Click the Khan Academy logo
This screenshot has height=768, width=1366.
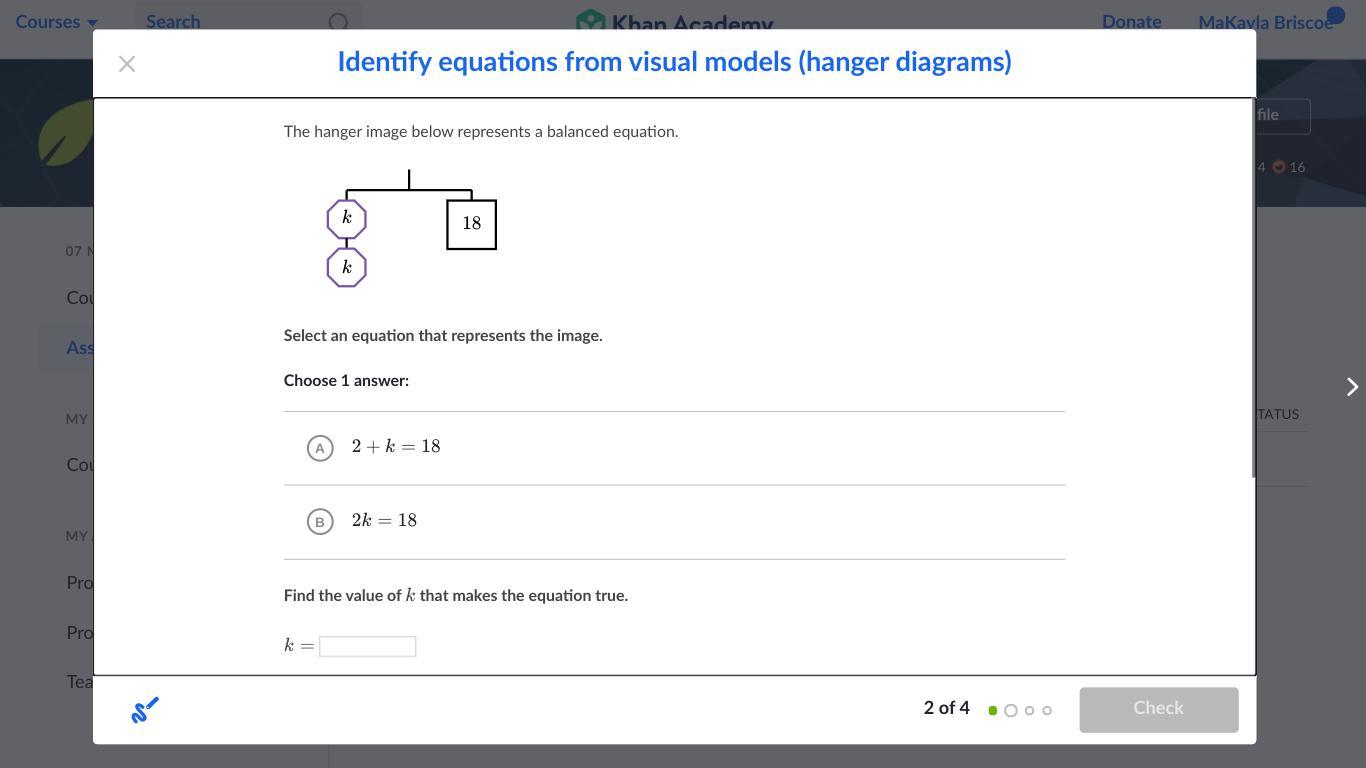pyautogui.click(x=674, y=23)
